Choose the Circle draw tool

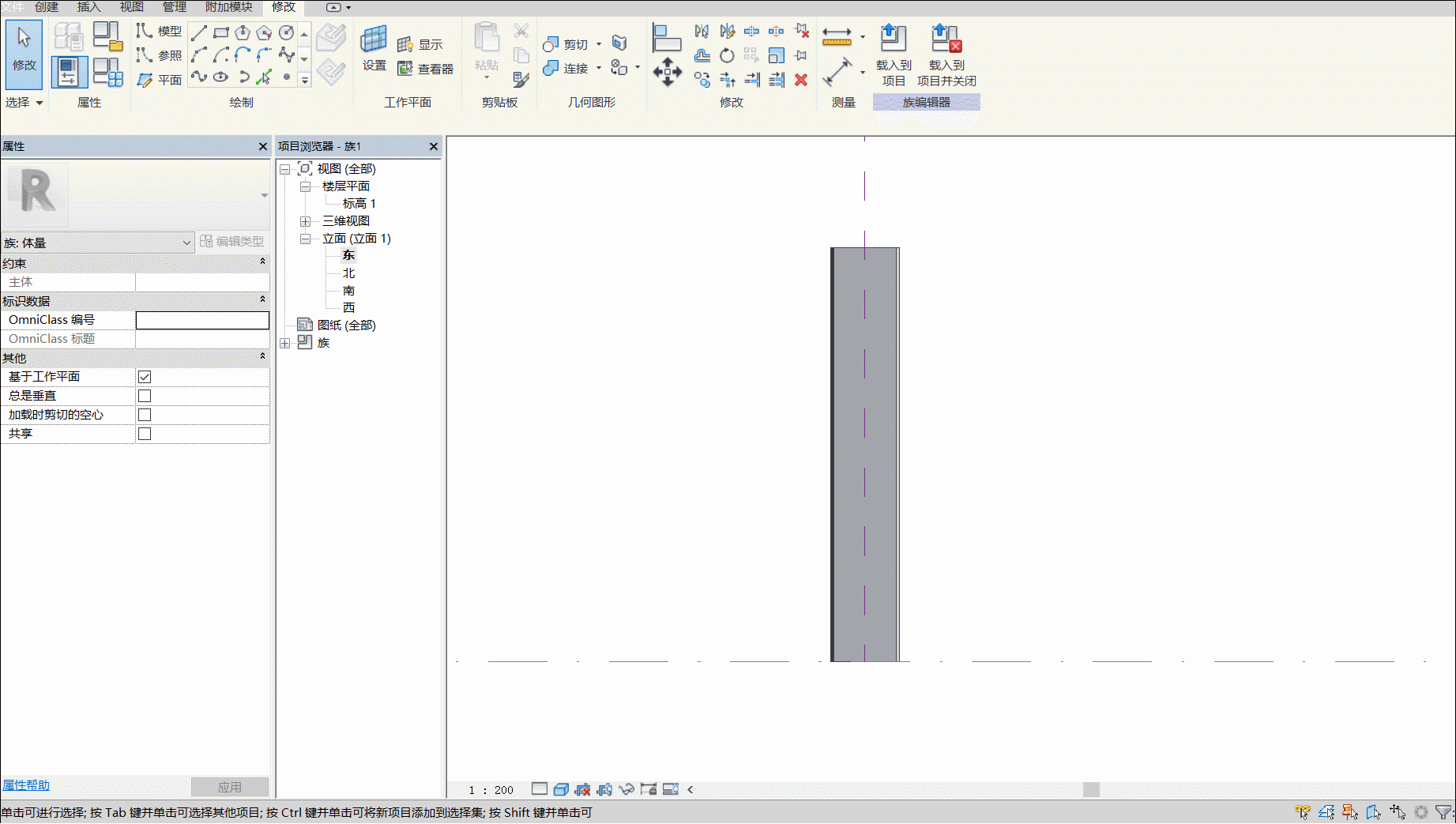click(287, 32)
